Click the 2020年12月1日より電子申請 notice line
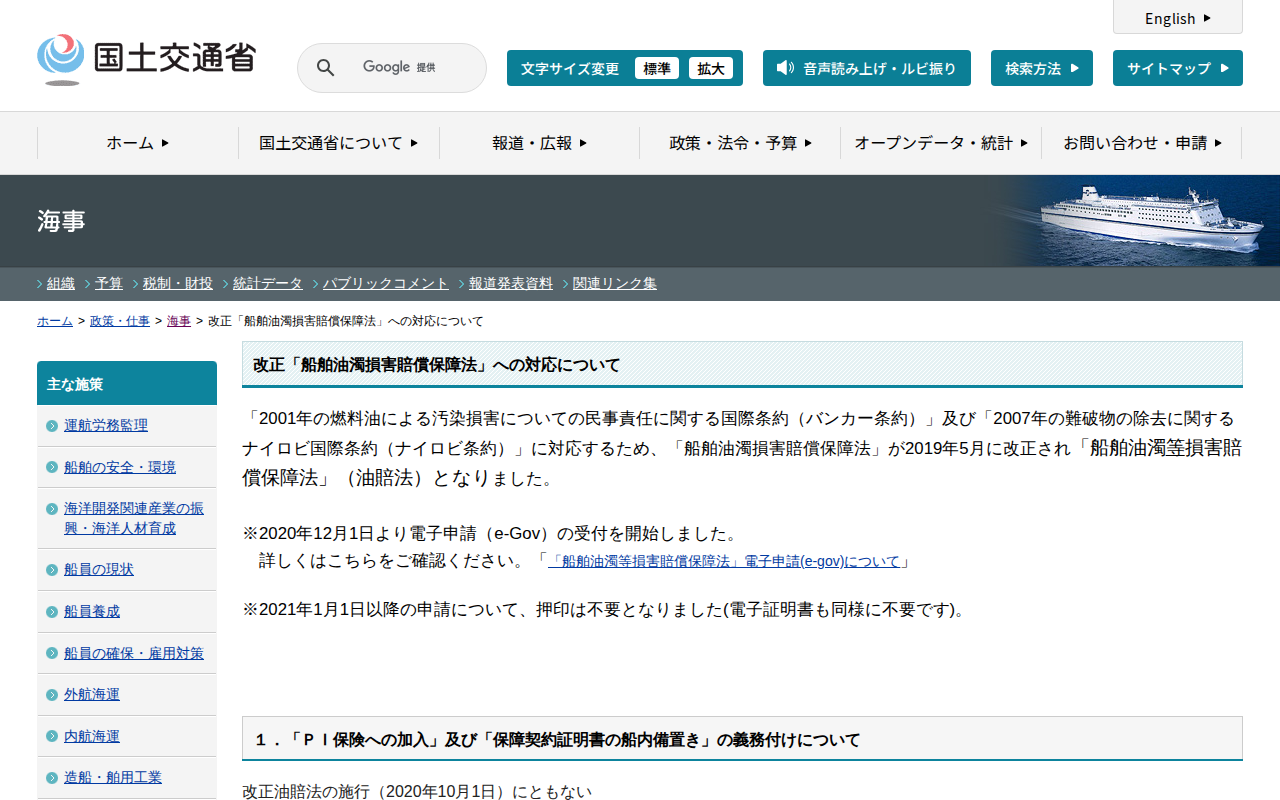This screenshot has height=800, width=1280. coord(491,533)
